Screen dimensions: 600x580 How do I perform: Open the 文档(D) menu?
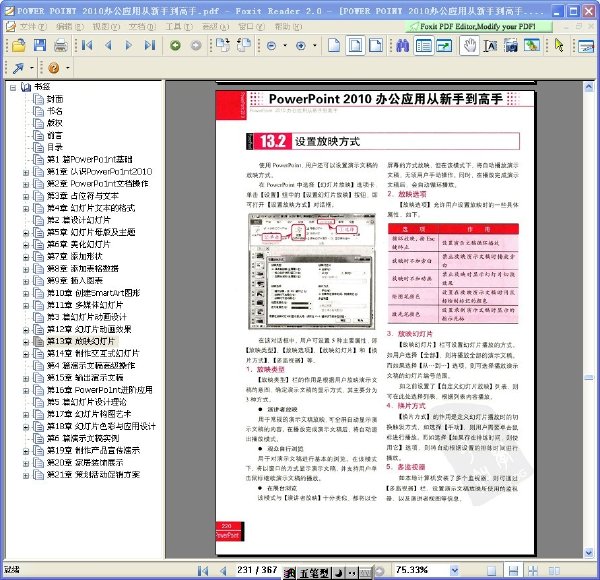click(x=142, y=26)
